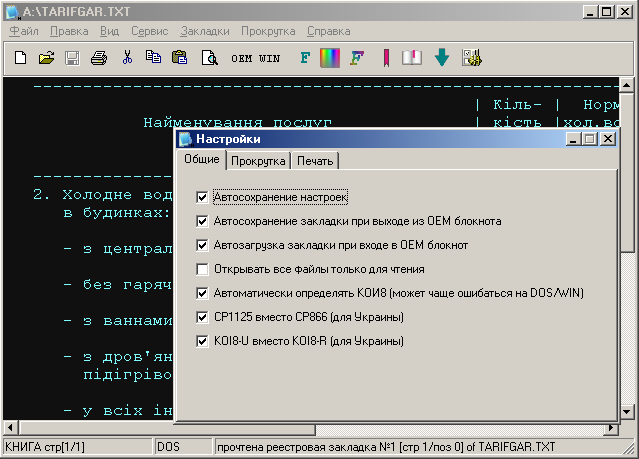Viewport: 639px width, 459px height.
Task: Click the multicolored italic F icon
Action: pos(357,58)
